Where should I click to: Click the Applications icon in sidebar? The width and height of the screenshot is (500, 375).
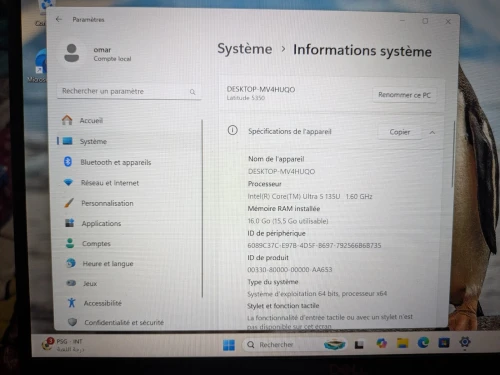click(70, 223)
